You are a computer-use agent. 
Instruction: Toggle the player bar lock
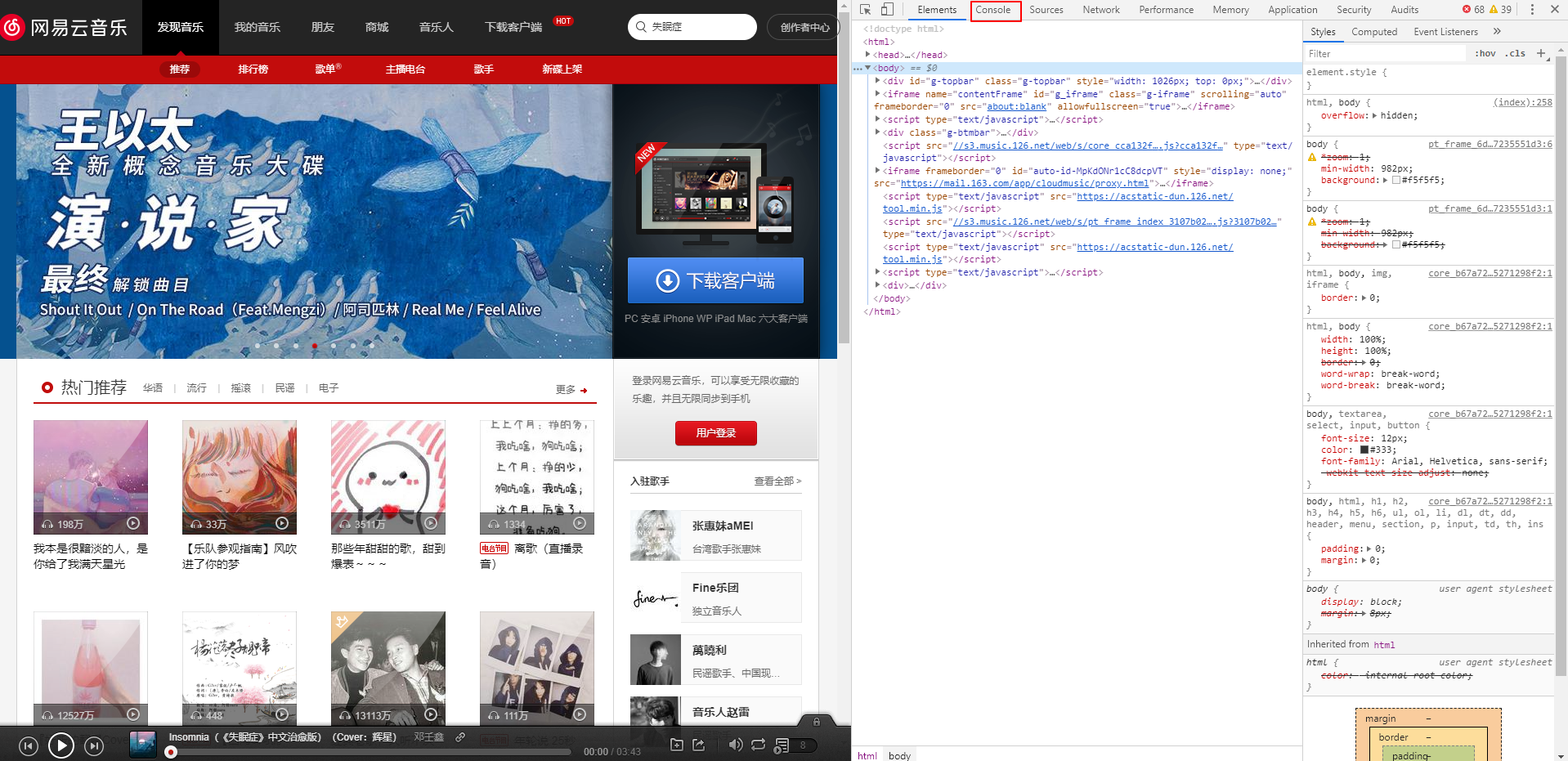tap(816, 722)
